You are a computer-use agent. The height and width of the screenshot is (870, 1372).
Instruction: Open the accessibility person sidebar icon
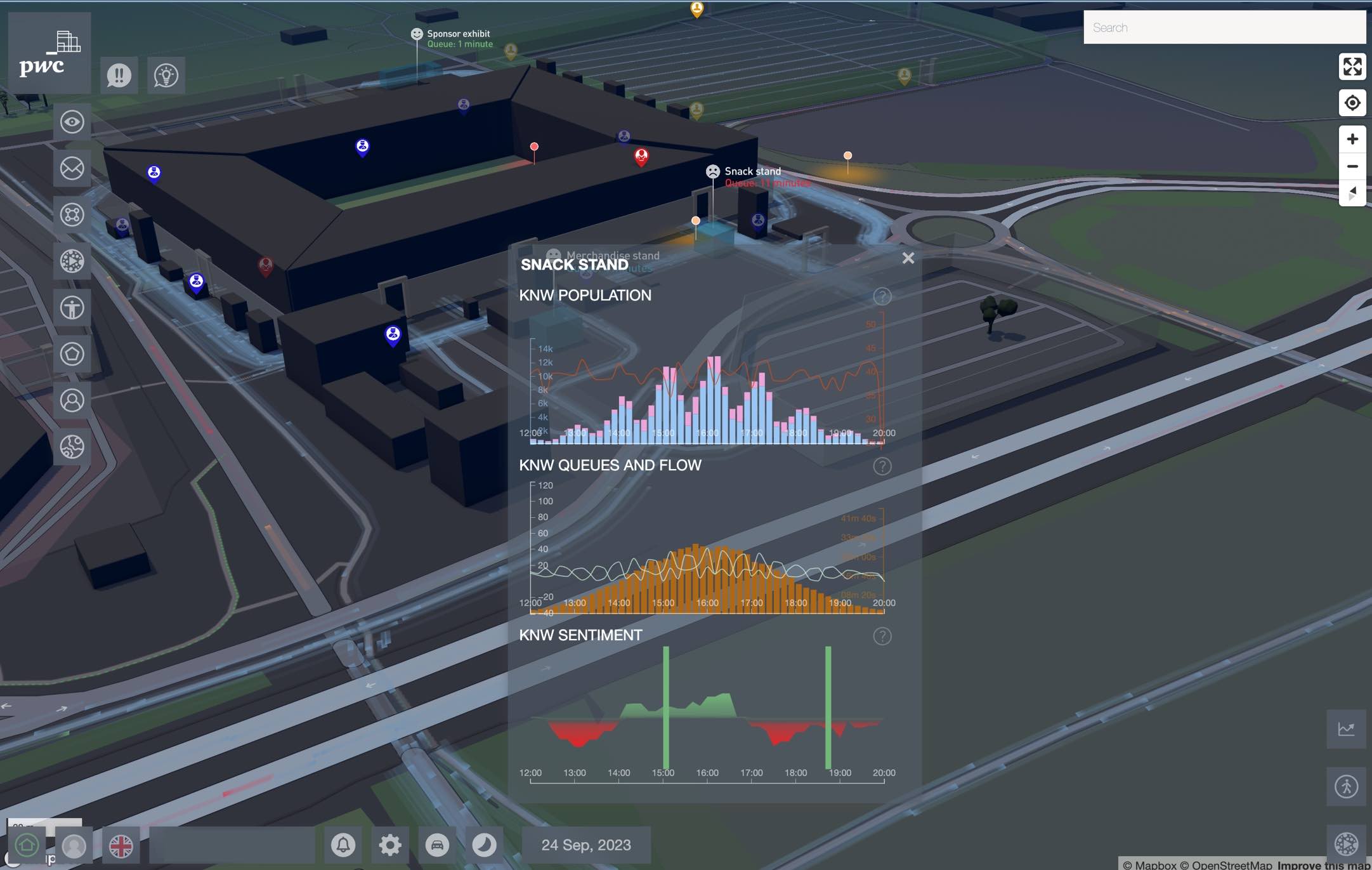pyautogui.click(x=72, y=308)
